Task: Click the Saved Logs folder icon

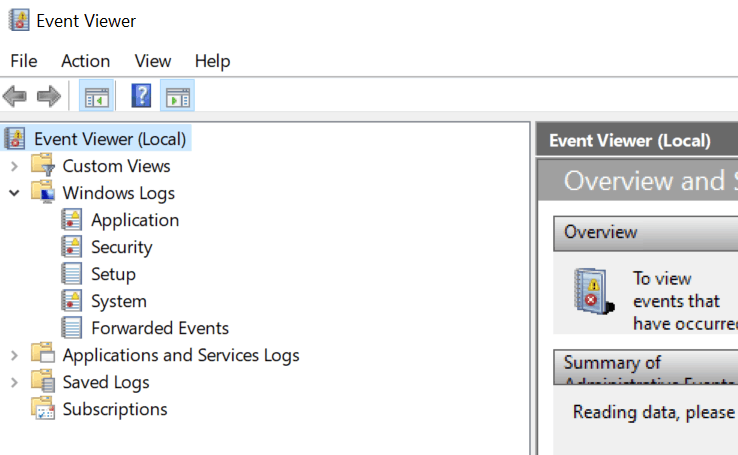Action: click(43, 381)
